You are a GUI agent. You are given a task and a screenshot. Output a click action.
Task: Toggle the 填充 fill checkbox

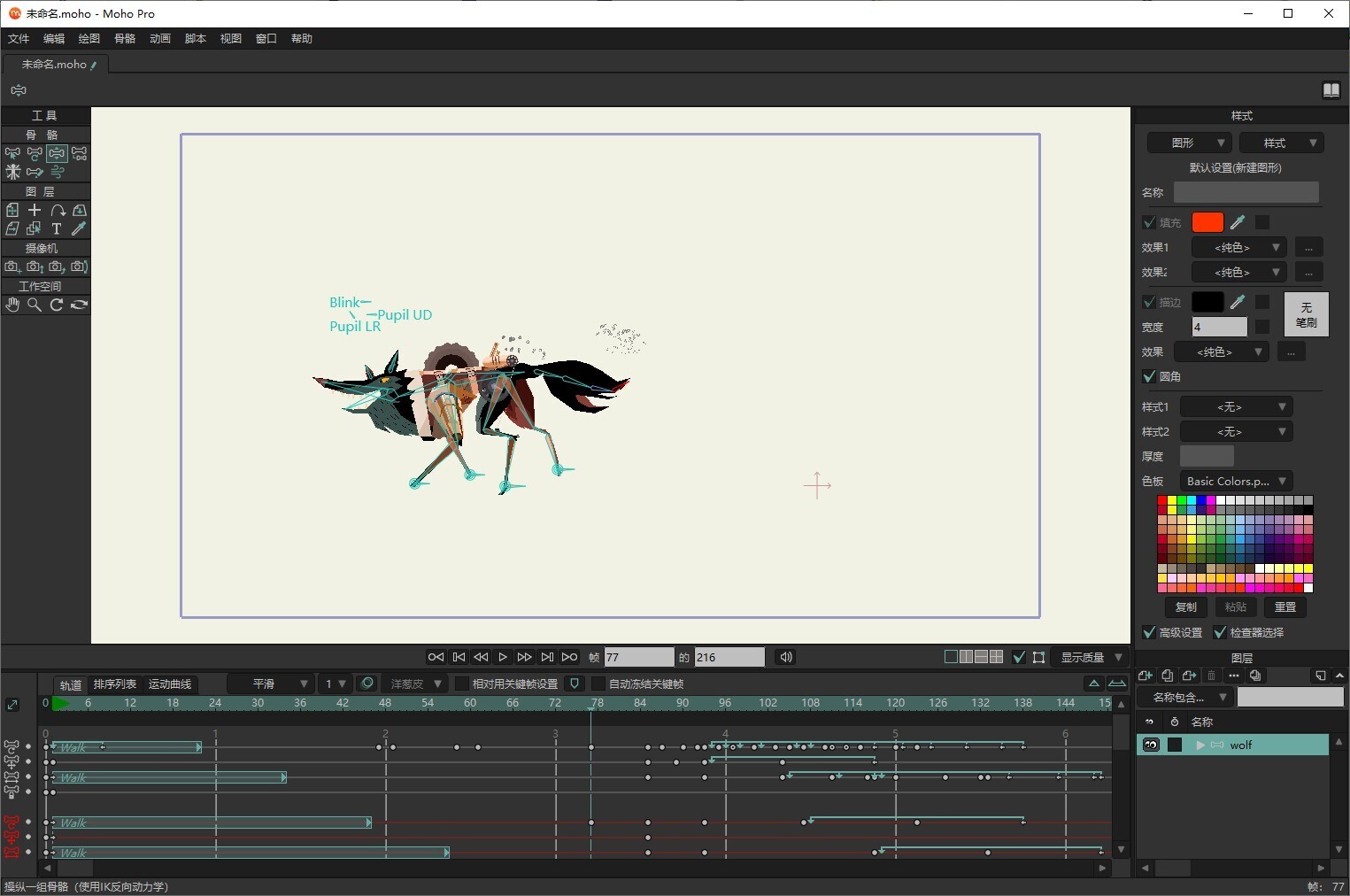(1149, 222)
